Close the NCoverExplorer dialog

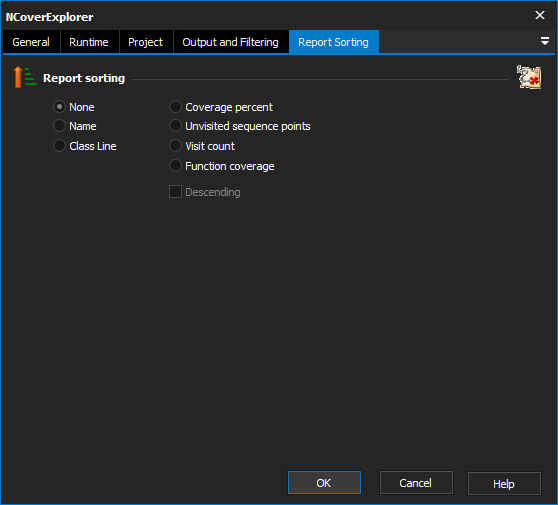tap(540, 15)
